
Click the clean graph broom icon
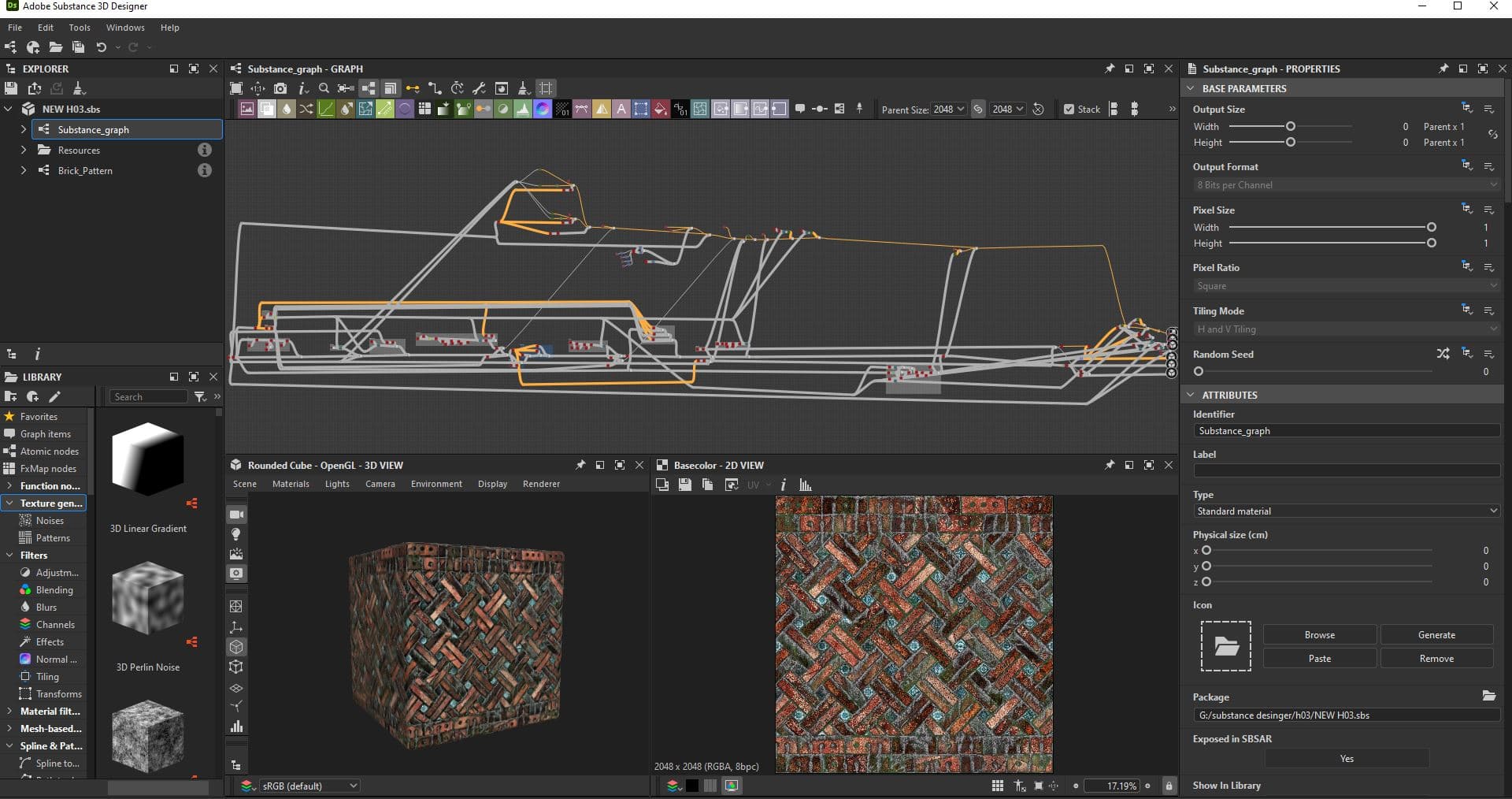tap(524, 88)
